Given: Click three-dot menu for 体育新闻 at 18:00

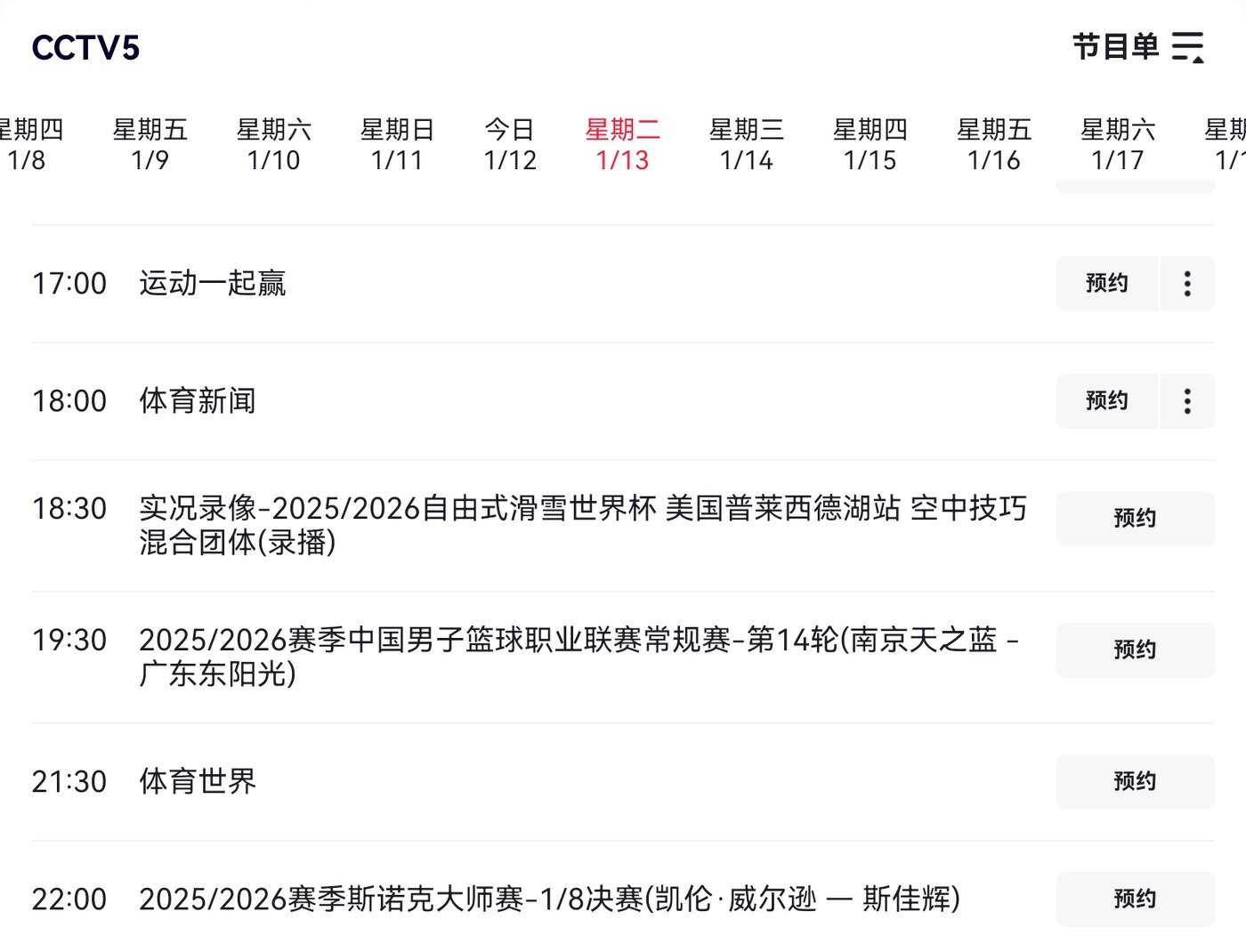Looking at the screenshot, I should [1187, 401].
